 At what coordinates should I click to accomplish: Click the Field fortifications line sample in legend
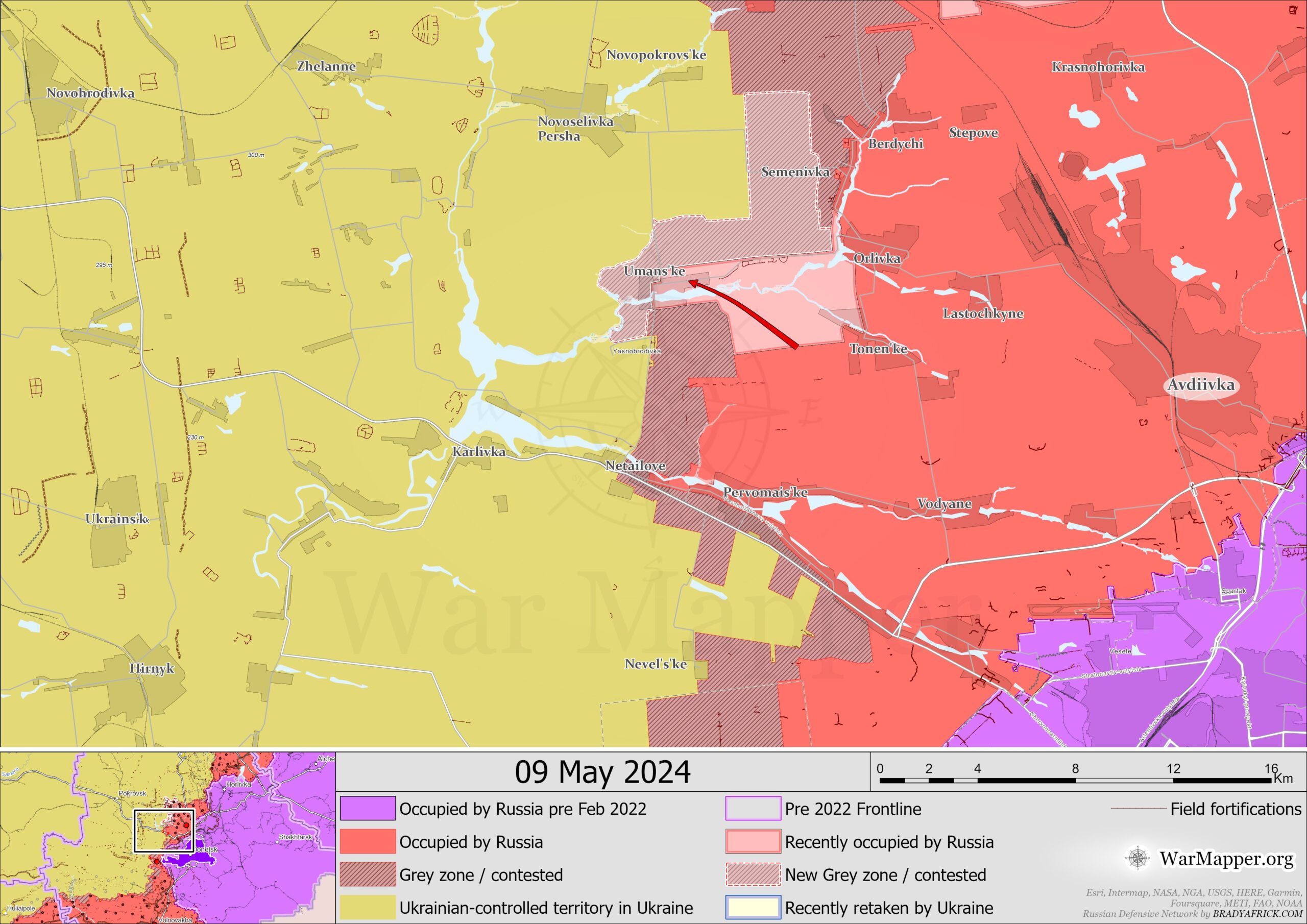click(x=1139, y=809)
